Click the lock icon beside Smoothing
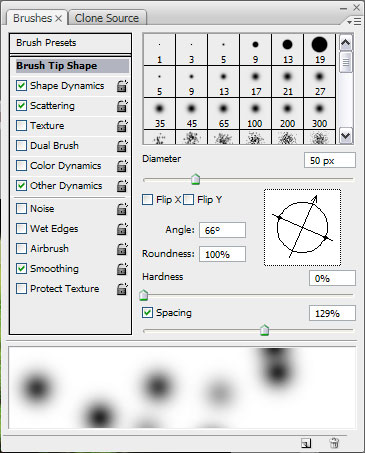The width and height of the screenshot is (365, 453). click(x=122, y=269)
